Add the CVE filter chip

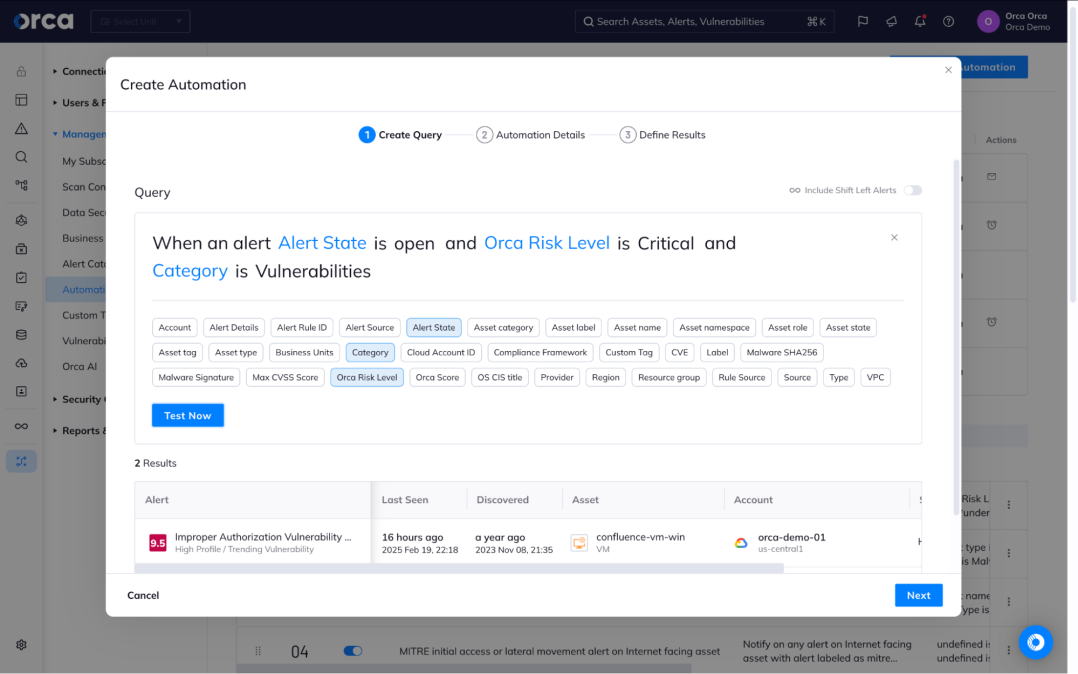point(679,352)
